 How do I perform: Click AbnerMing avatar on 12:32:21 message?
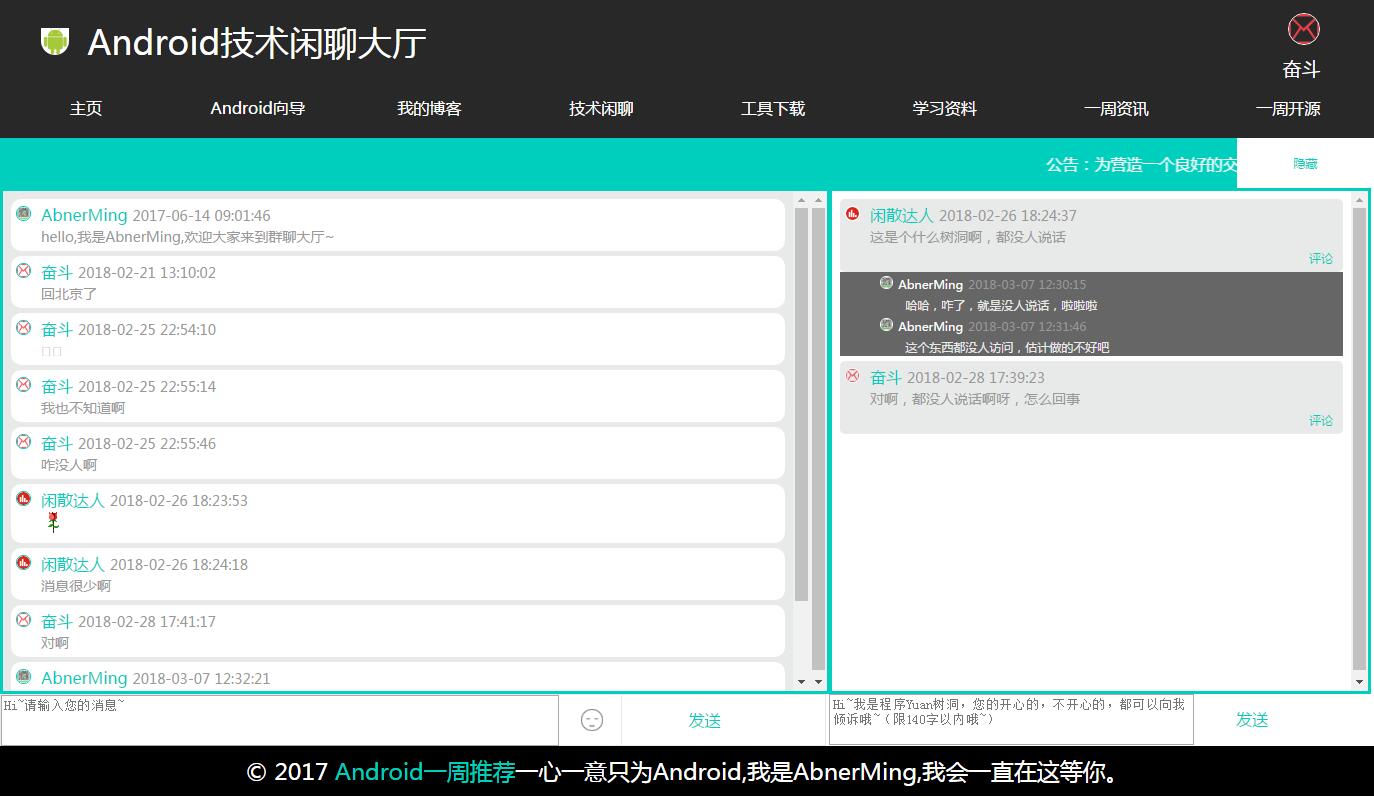24,677
